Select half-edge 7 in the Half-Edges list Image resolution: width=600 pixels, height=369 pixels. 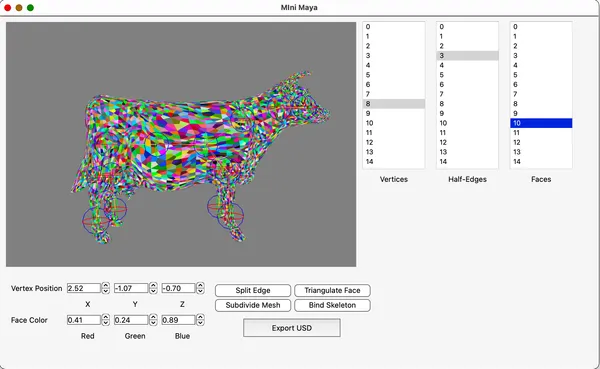pyautogui.click(x=467, y=94)
